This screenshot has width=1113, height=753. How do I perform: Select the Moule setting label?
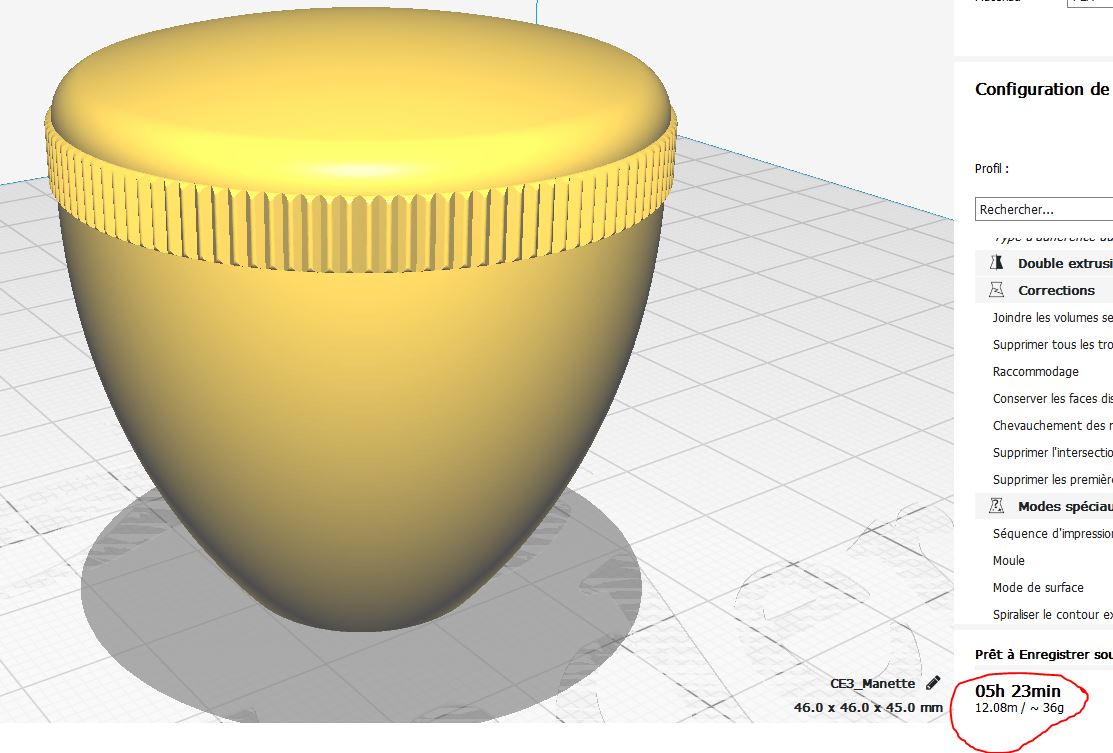[x=1008, y=561]
